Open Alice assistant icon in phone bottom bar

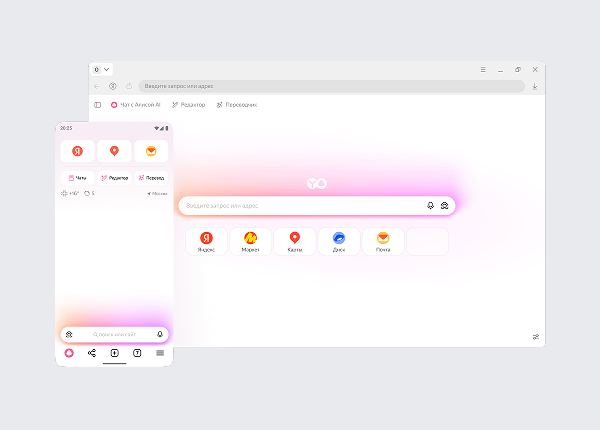(x=69, y=353)
